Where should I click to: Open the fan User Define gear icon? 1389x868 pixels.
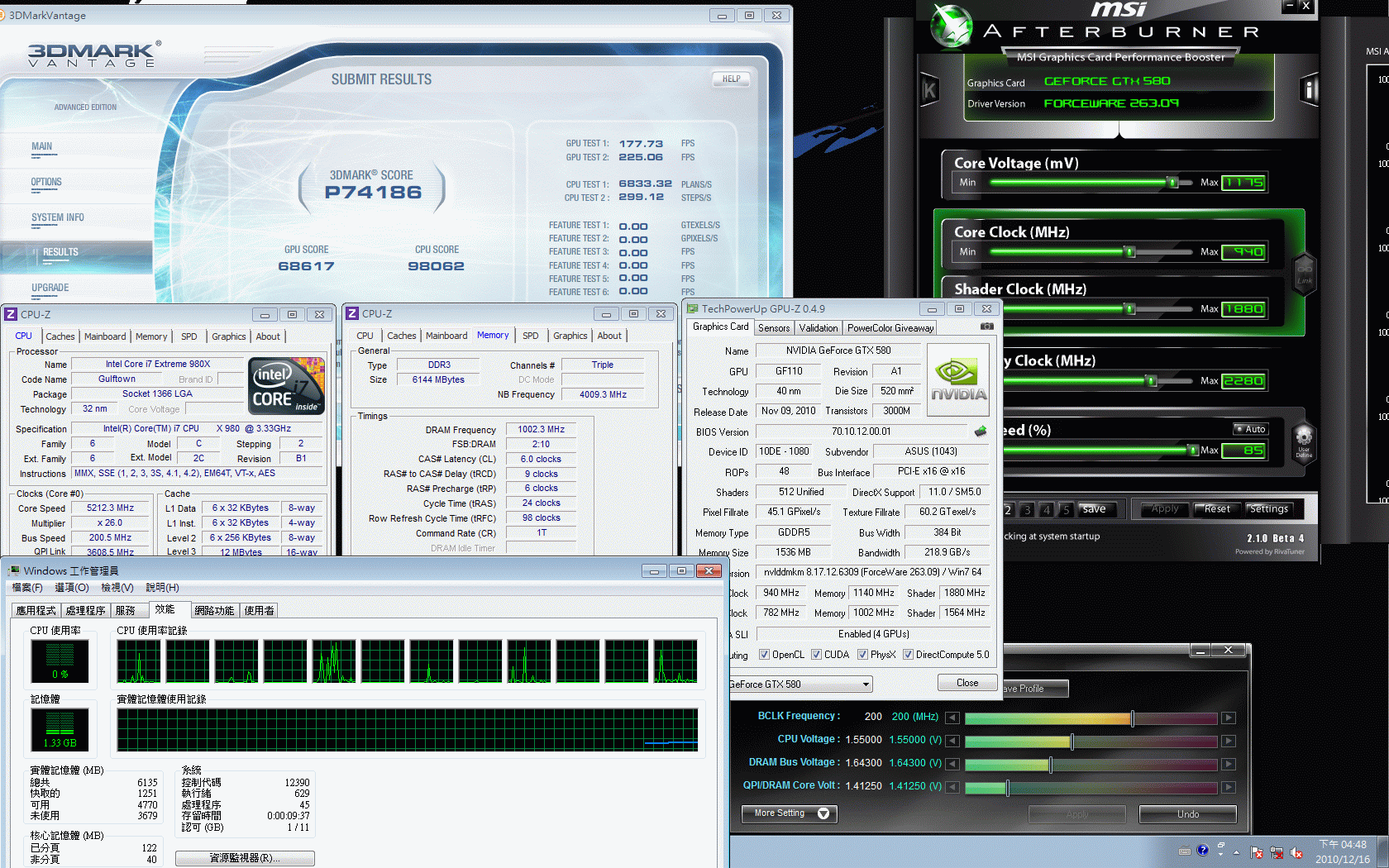1304,438
